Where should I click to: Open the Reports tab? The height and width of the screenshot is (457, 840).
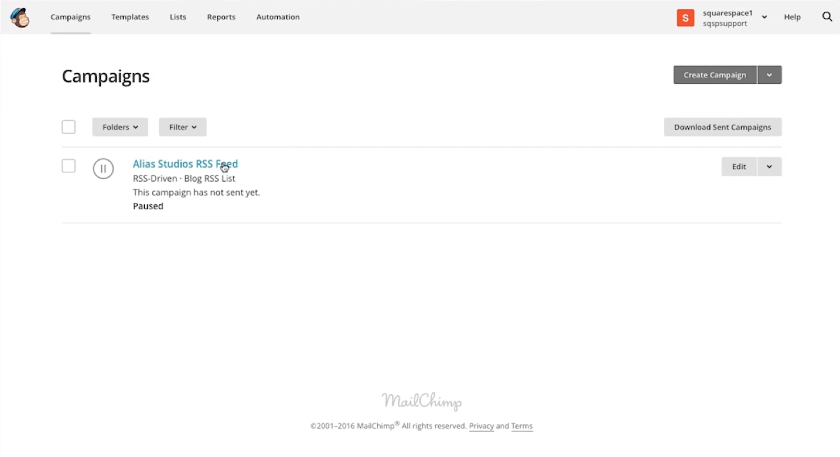[x=221, y=17]
